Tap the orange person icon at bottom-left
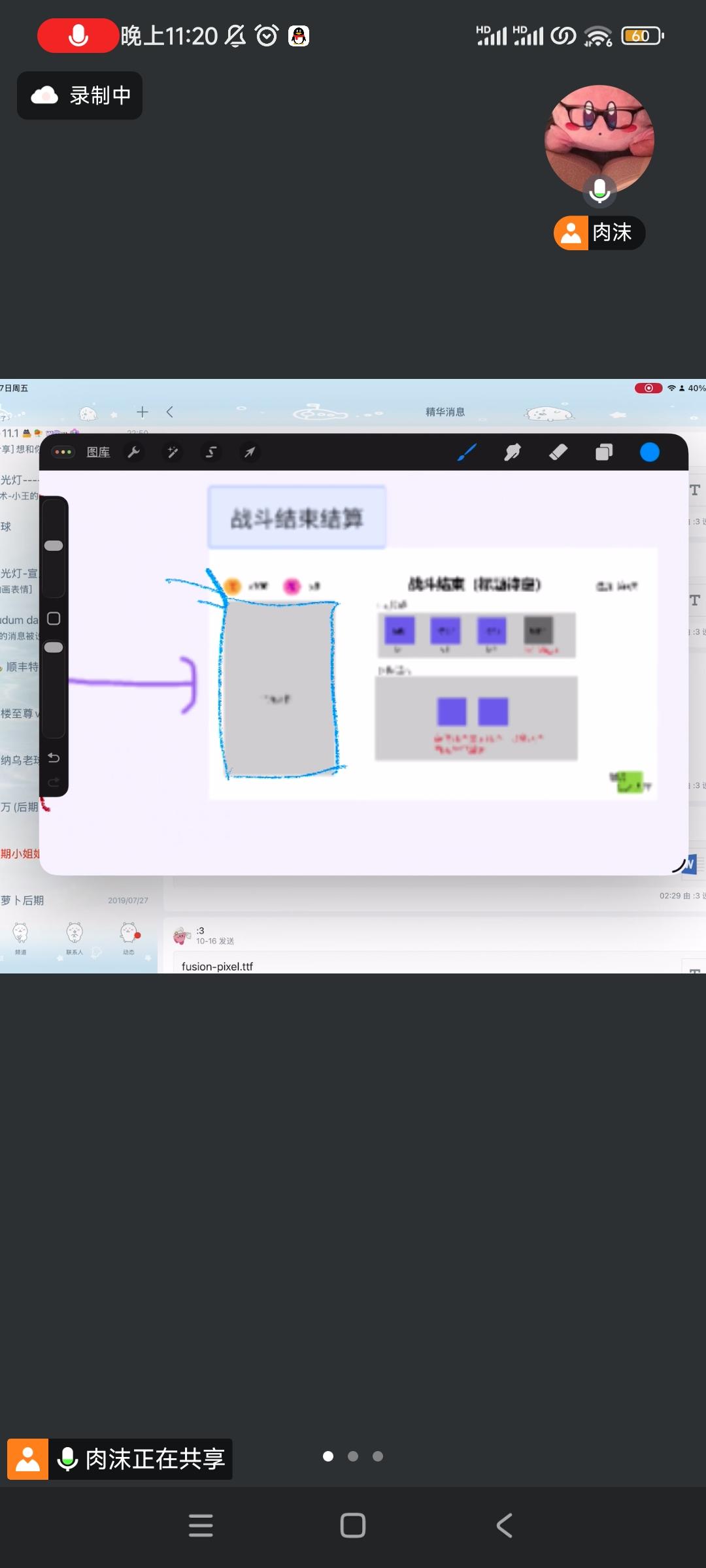Screen dimensions: 706x1568 (27, 1459)
